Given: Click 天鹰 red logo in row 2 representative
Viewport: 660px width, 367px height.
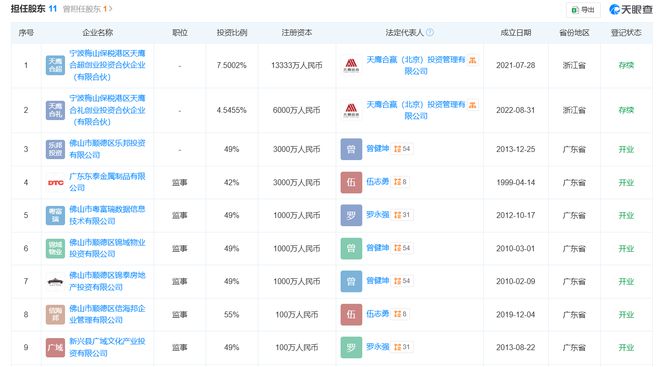Looking at the screenshot, I should tap(351, 110).
